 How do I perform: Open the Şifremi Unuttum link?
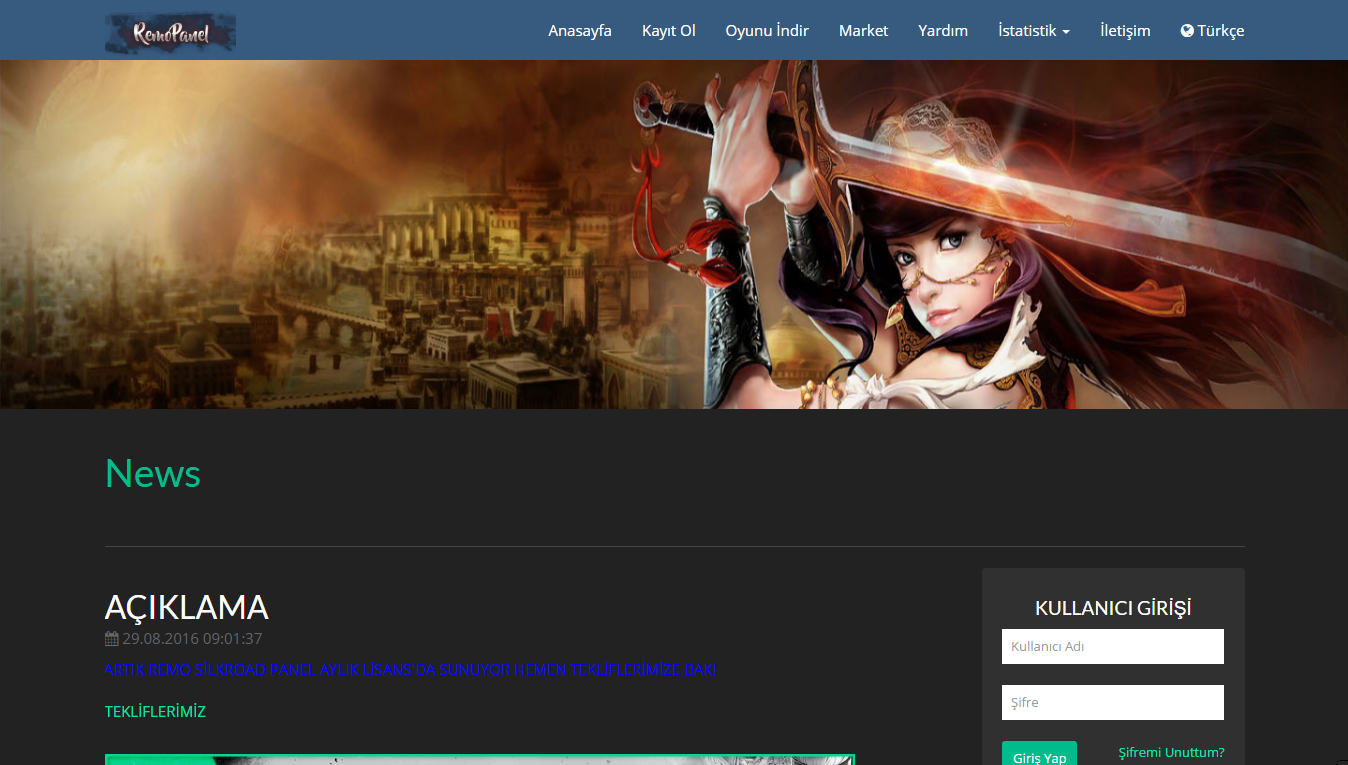1171,752
